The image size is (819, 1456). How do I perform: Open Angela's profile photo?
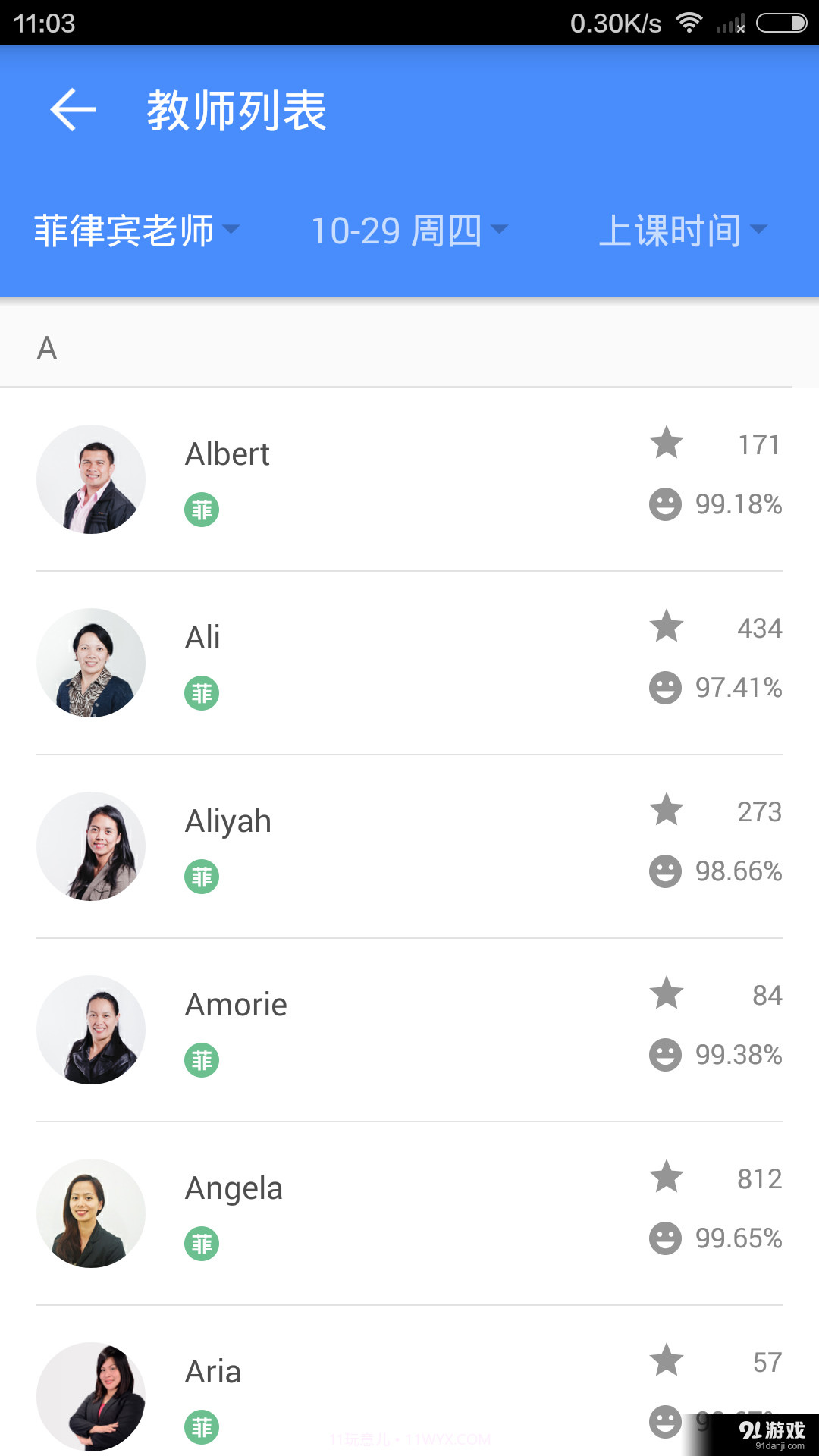click(91, 1213)
